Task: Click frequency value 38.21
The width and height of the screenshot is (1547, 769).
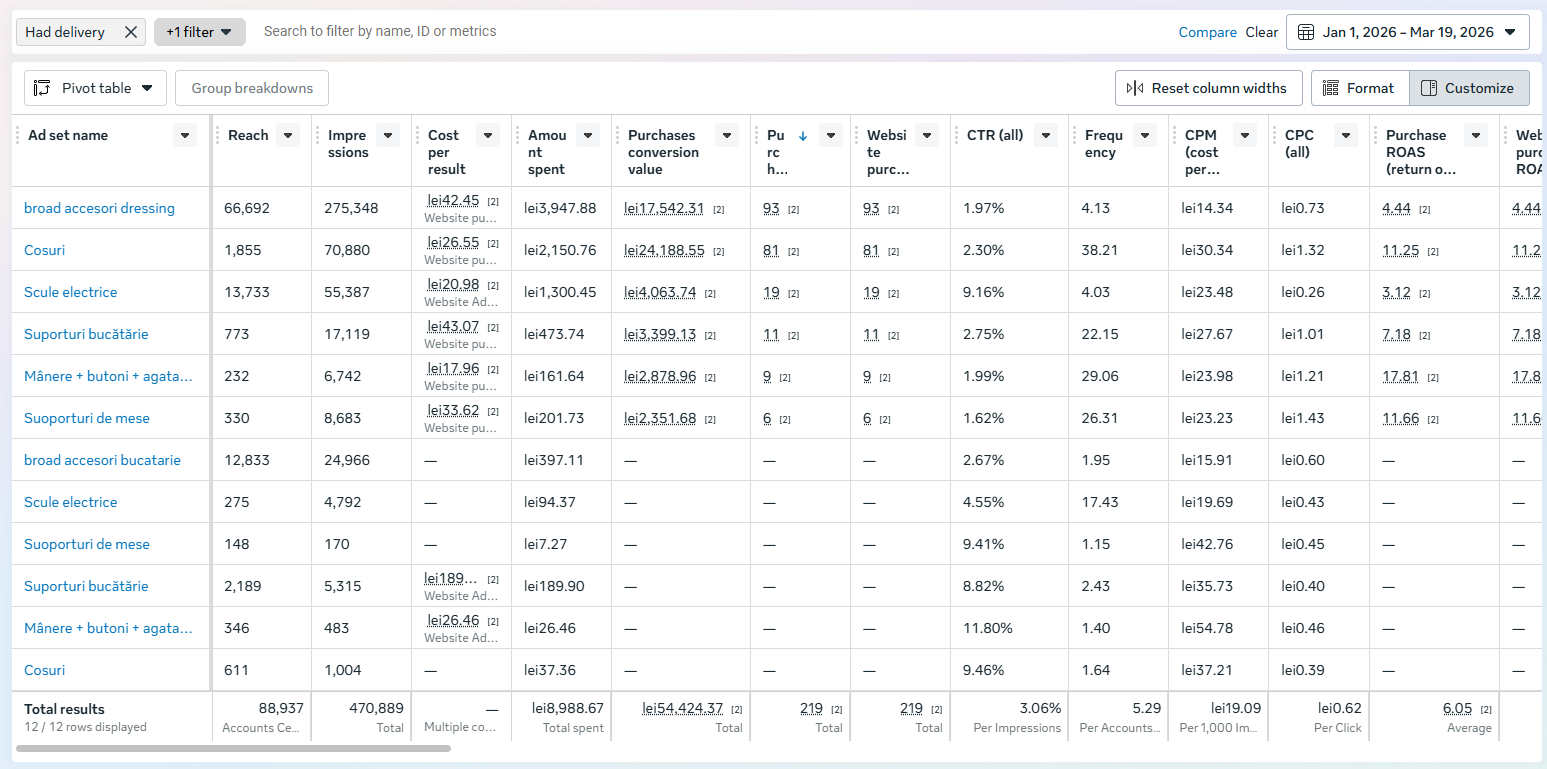Action: pyautogui.click(x=1100, y=250)
